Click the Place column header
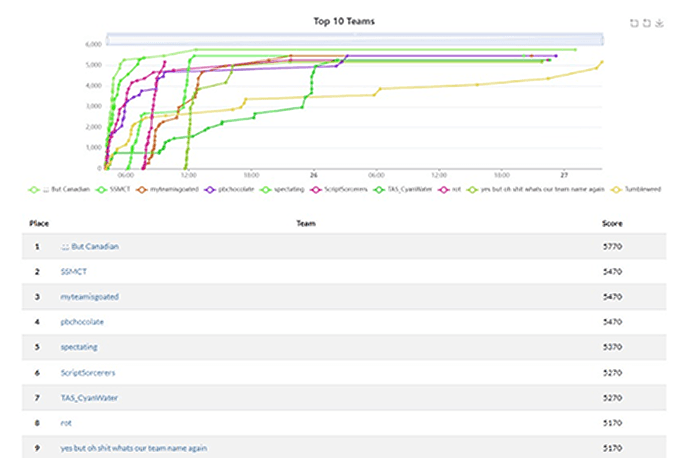674x458 pixels. click(x=39, y=223)
